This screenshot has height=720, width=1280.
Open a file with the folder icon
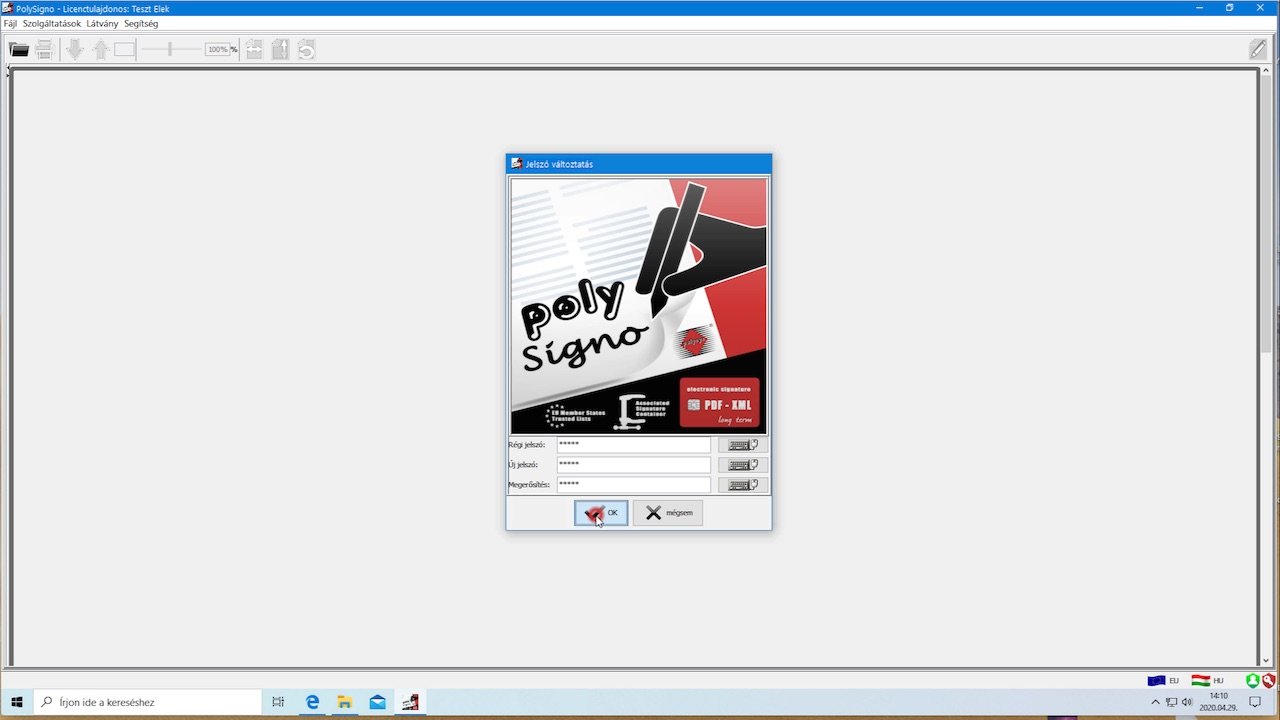(19, 49)
